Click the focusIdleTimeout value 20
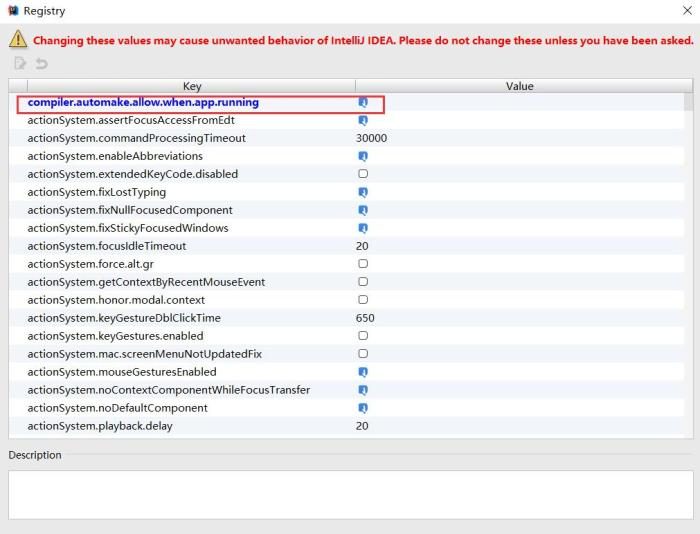The image size is (700, 534). 362,246
